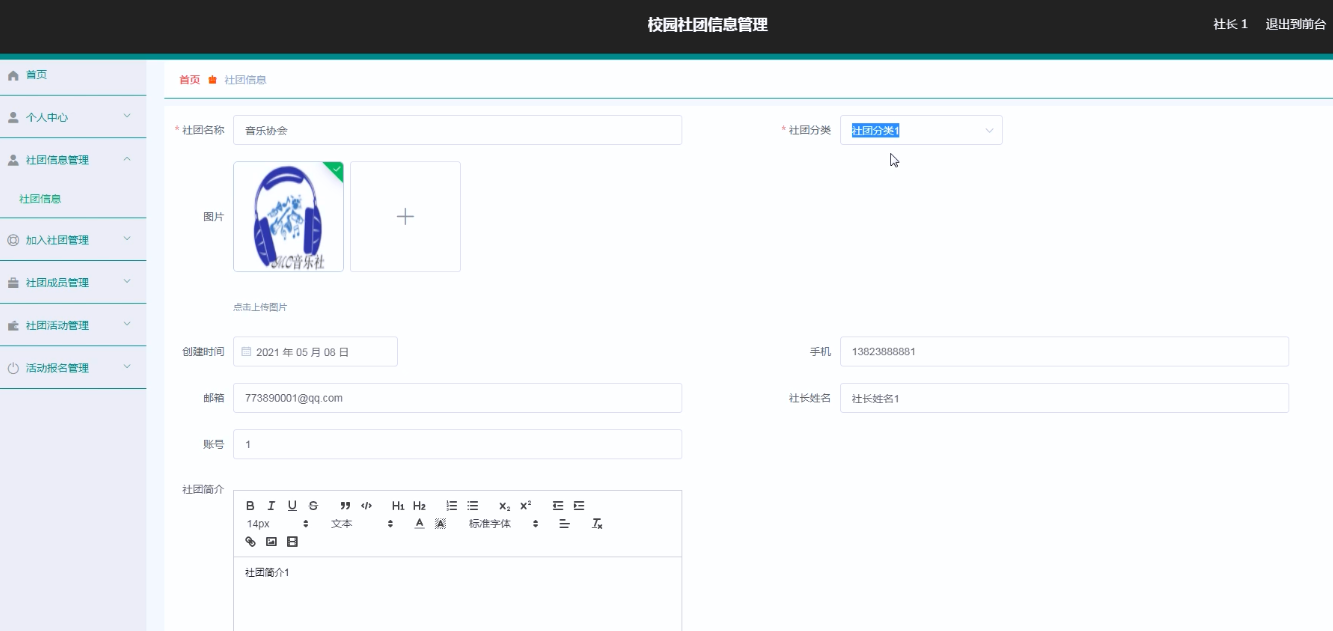Viewport: 1333px width, 631px height.
Task: Click the 社团信息 breadcrumb item
Action: (245, 80)
